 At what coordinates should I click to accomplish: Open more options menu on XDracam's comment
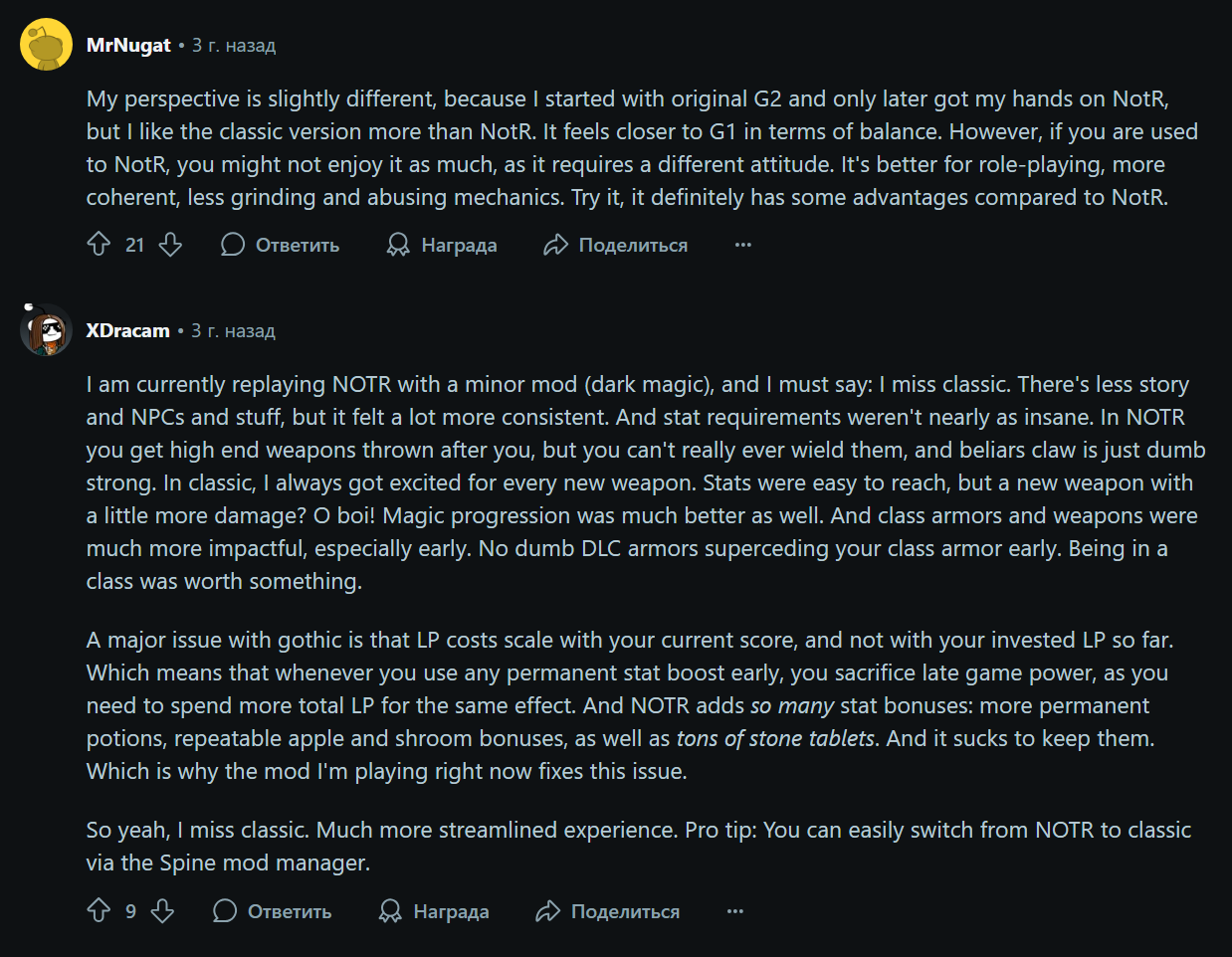tap(735, 911)
